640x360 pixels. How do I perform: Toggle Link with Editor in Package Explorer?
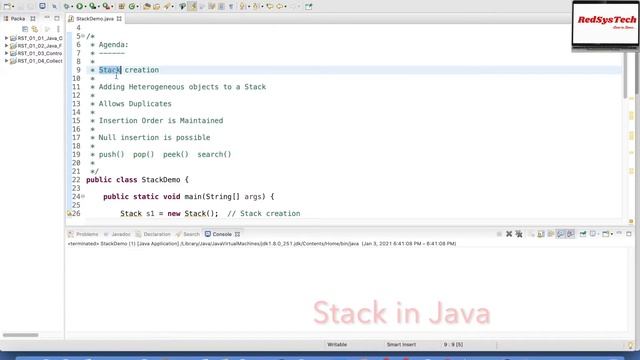(x=35, y=29)
